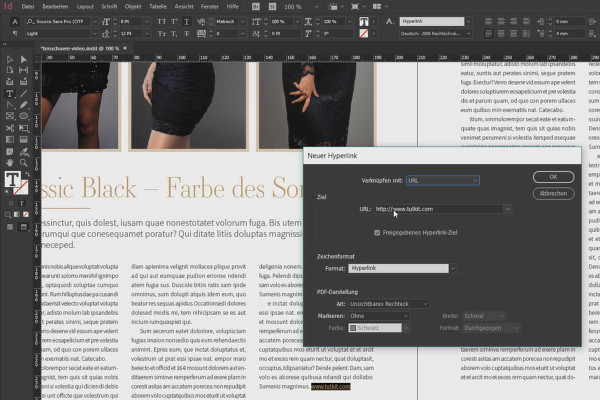Open Adobe Bridge via Br icon
The height and width of the screenshot is (400, 600).
(x=256, y=7)
